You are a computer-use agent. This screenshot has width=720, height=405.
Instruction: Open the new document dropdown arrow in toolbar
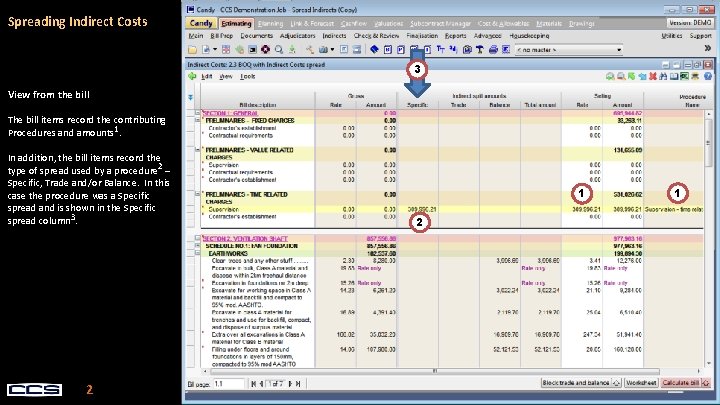214,50
